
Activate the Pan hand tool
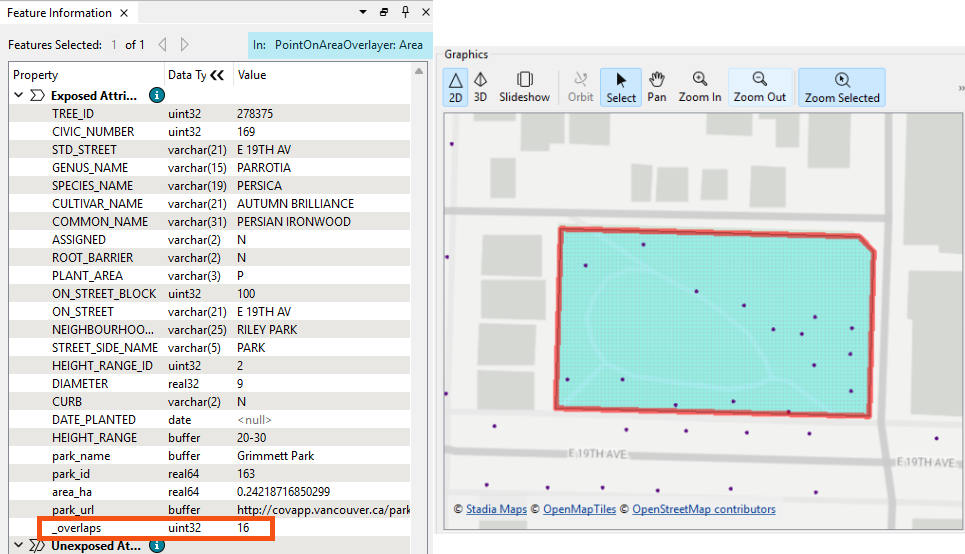coord(657,87)
